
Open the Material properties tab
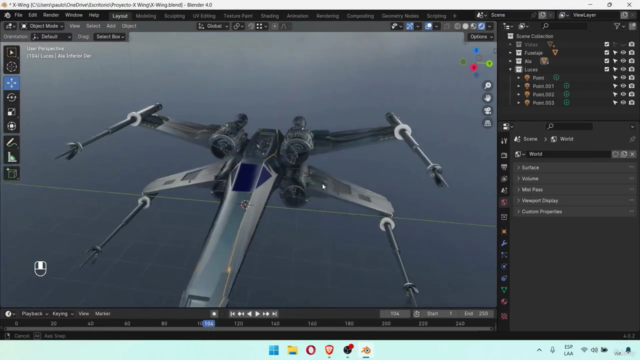point(504,302)
